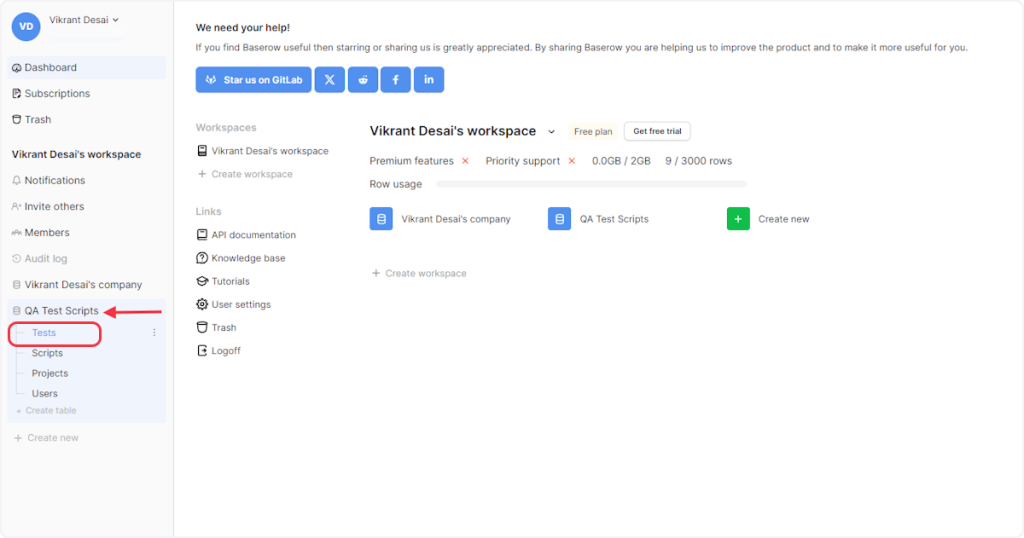Click the Star us on GitLab button

(x=253, y=80)
